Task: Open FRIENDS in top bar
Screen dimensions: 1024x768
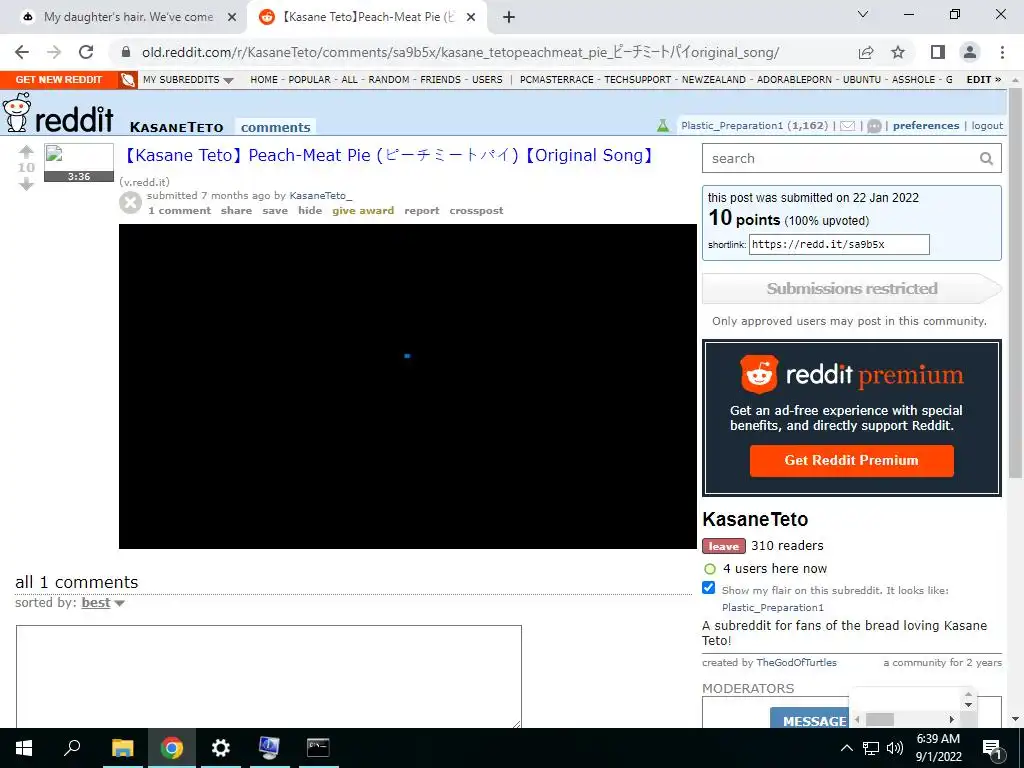Action: [440, 80]
